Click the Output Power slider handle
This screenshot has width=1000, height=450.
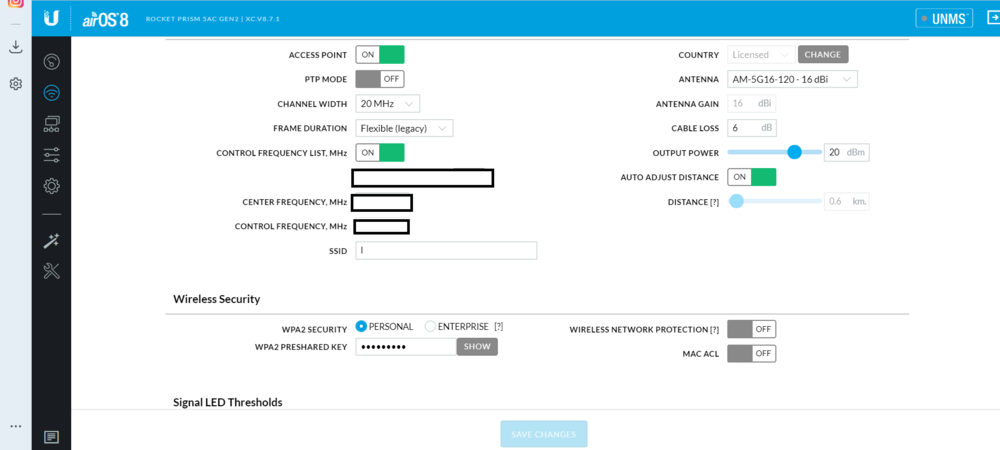point(794,152)
